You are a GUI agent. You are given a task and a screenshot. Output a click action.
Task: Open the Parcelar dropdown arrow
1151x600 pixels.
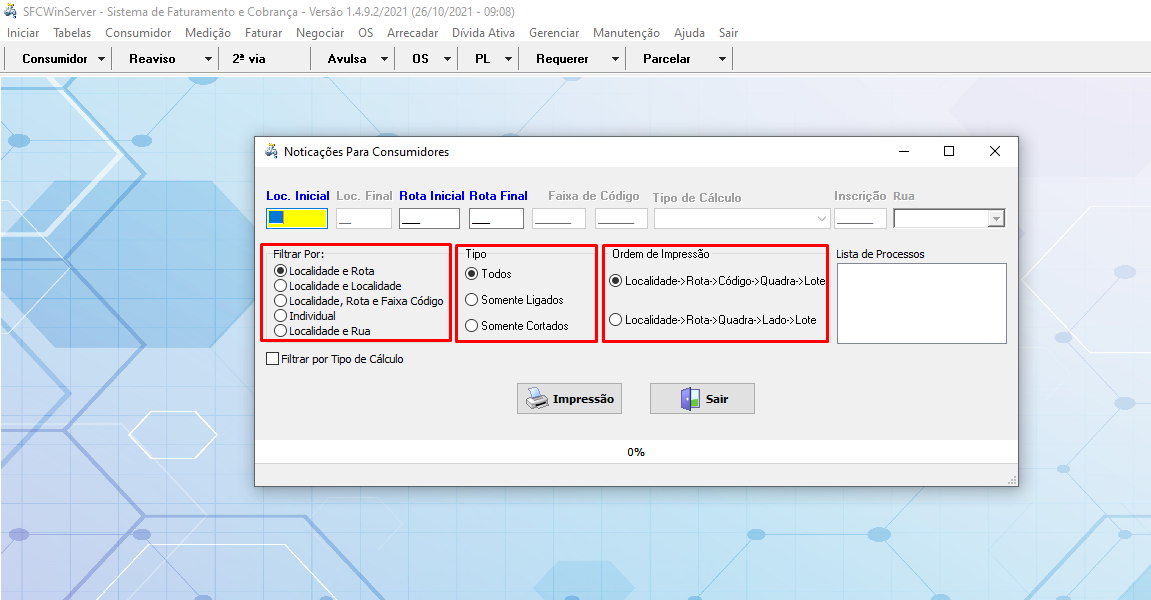(722, 59)
